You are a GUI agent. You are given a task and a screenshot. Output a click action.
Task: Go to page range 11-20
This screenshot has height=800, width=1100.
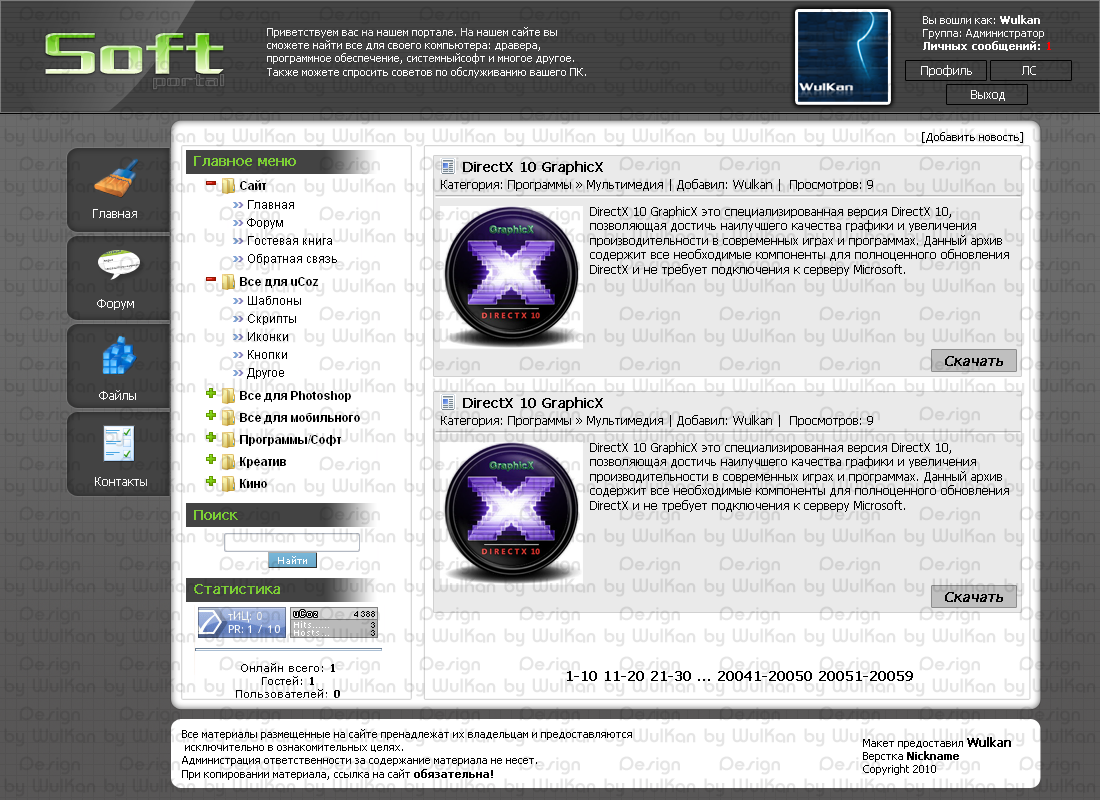click(624, 676)
